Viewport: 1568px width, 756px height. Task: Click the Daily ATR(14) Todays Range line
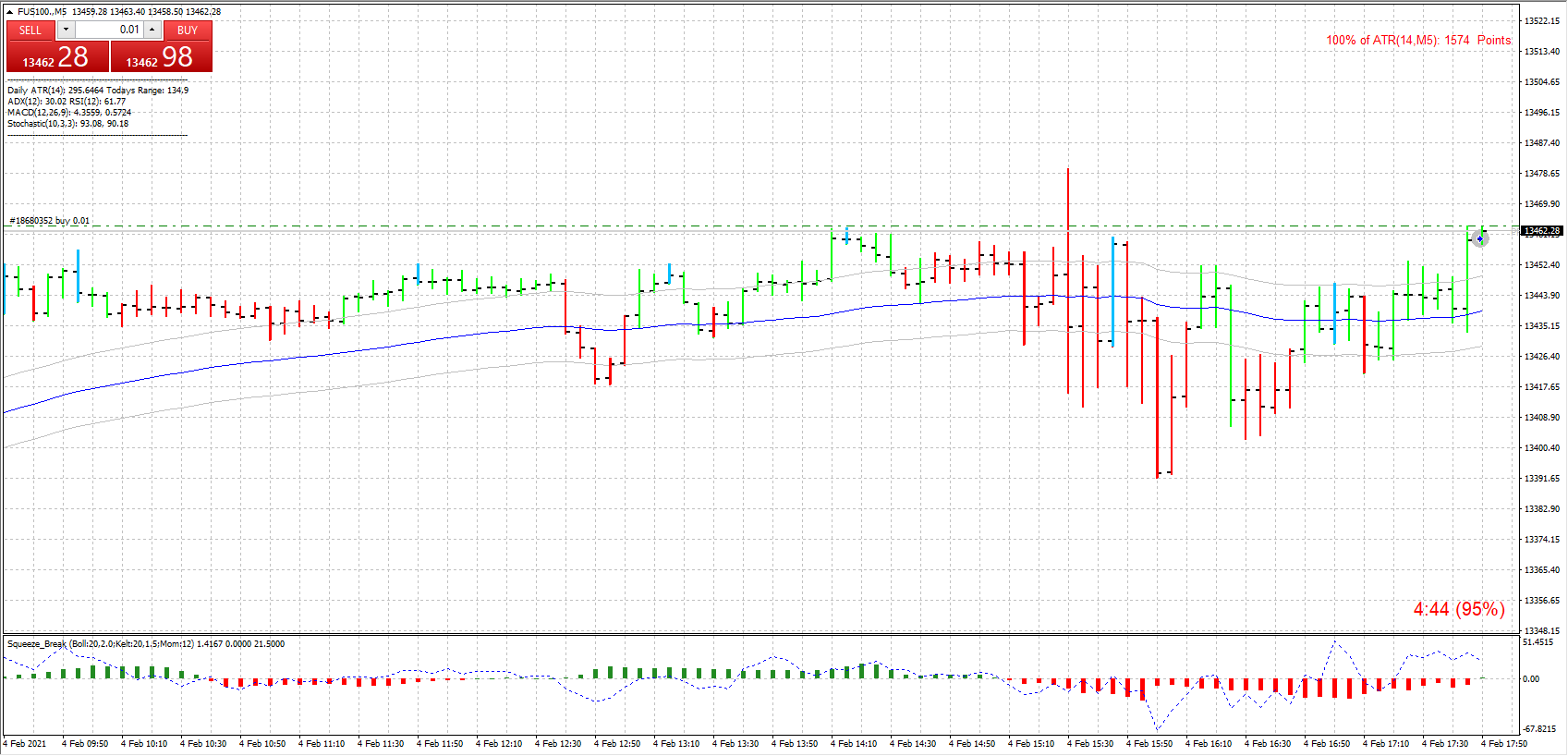coord(98,91)
